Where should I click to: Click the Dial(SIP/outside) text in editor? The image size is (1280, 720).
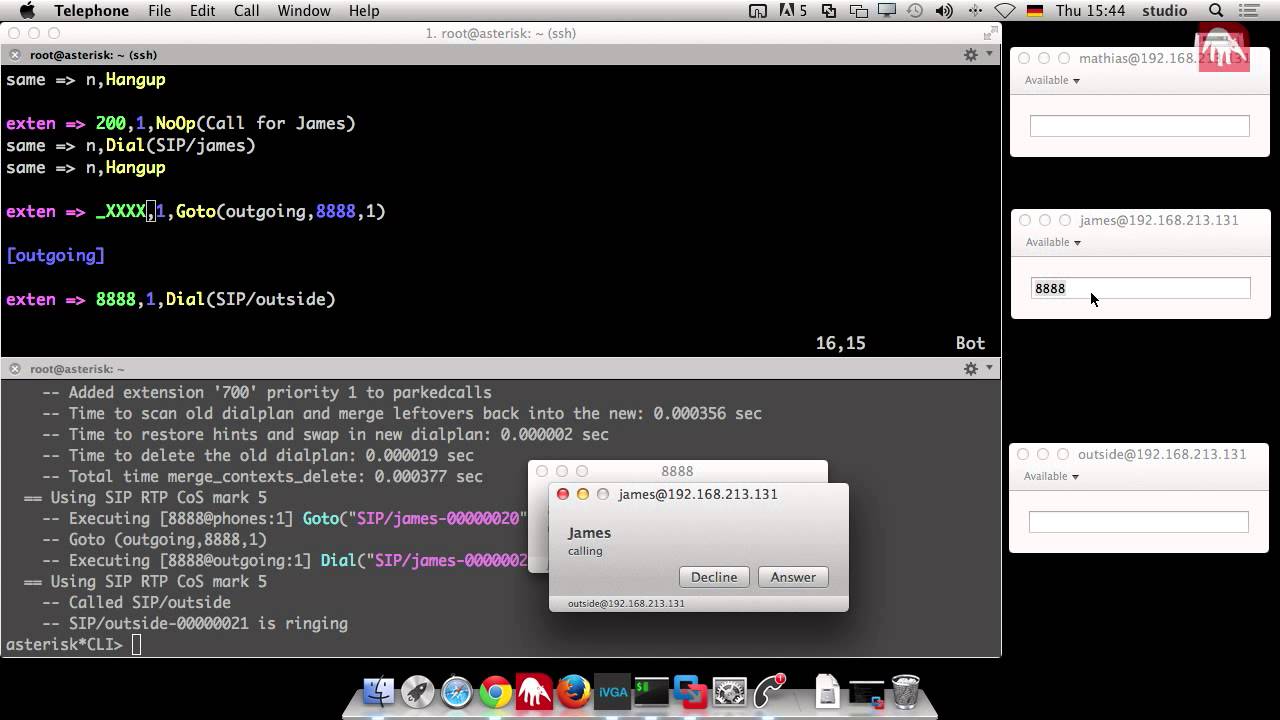pyautogui.click(x=251, y=299)
